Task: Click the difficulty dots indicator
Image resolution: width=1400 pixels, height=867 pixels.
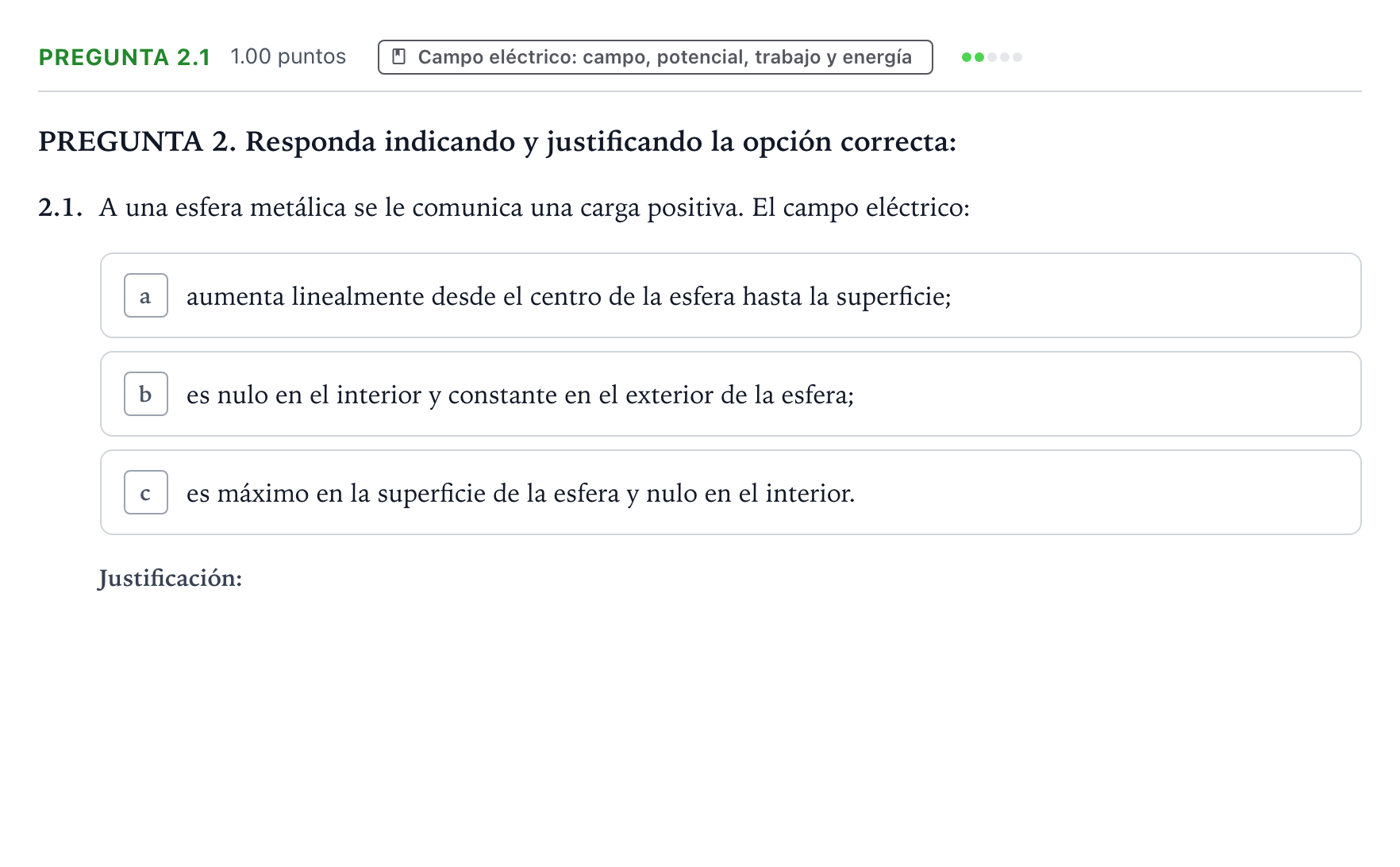Action: [991, 57]
